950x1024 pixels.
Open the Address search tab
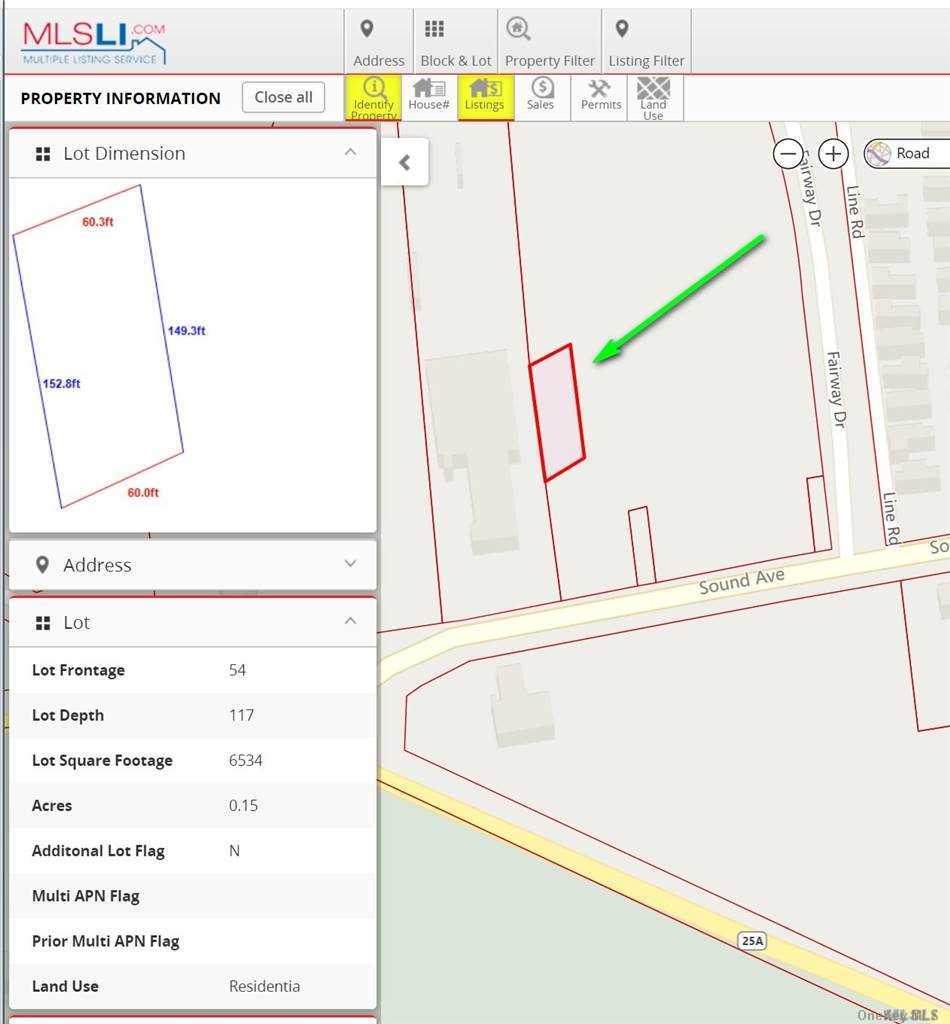click(x=379, y=41)
